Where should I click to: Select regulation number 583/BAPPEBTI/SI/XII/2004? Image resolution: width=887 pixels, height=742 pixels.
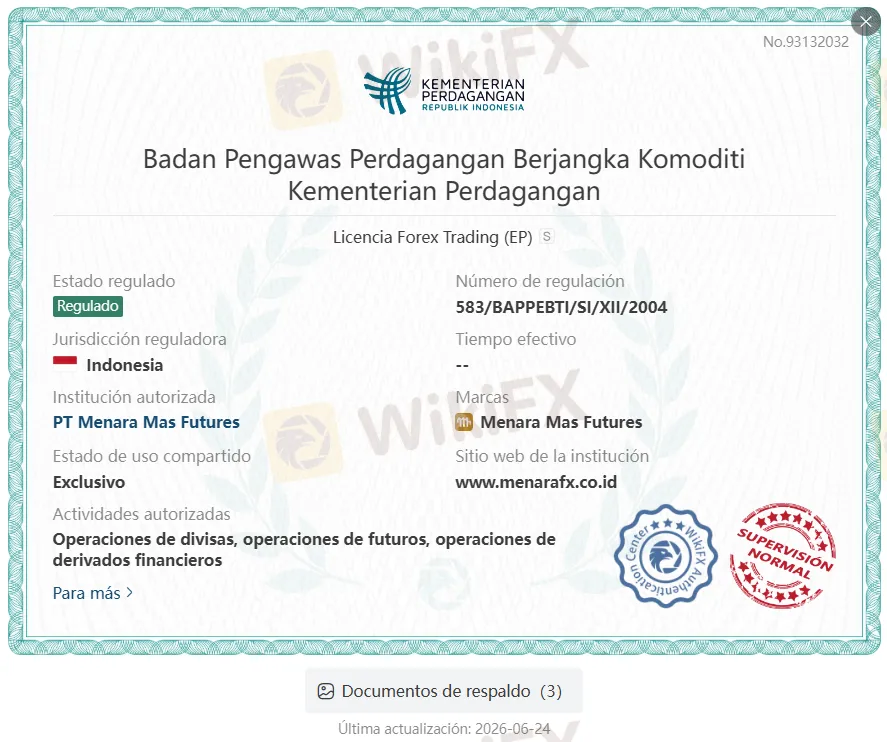click(561, 307)
